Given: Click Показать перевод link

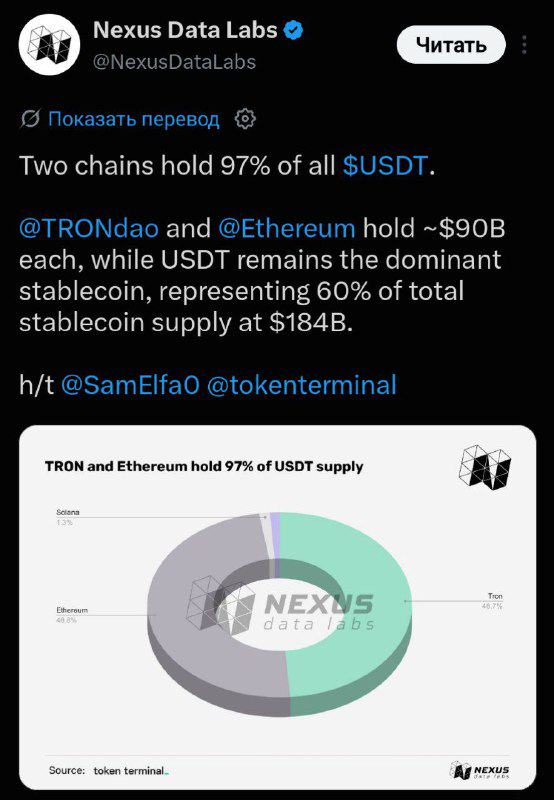Looking at the screenshot, I should pos(134,119).
